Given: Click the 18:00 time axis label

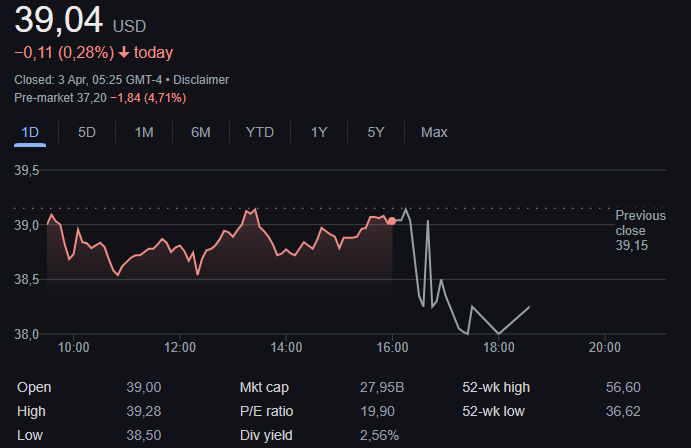Looking at the screenshot, I should click(x=498, y=347).
